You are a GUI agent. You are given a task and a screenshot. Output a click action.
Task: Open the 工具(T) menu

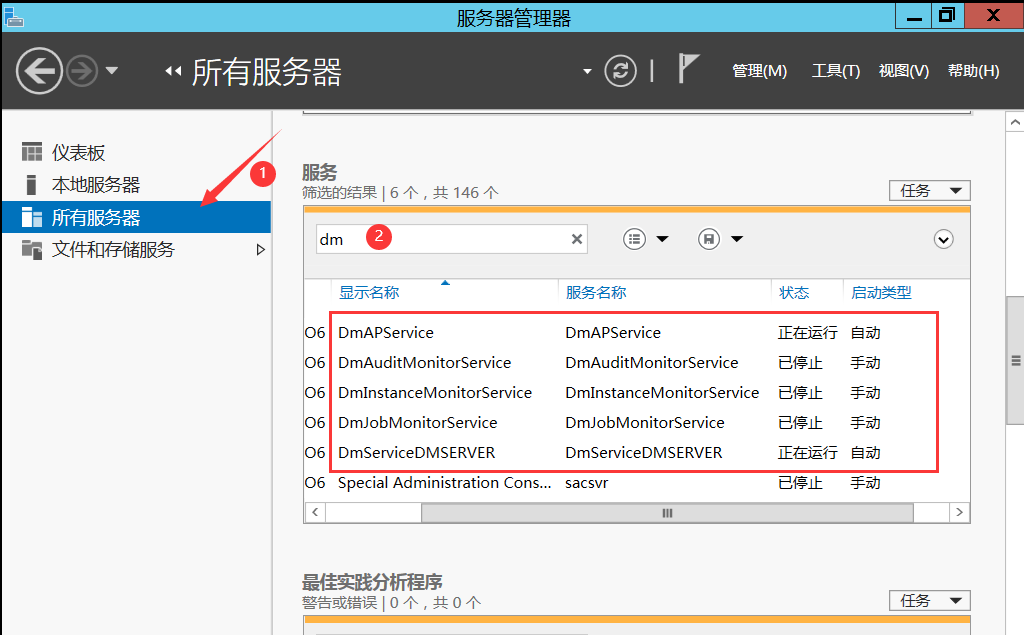click(836, 71)
